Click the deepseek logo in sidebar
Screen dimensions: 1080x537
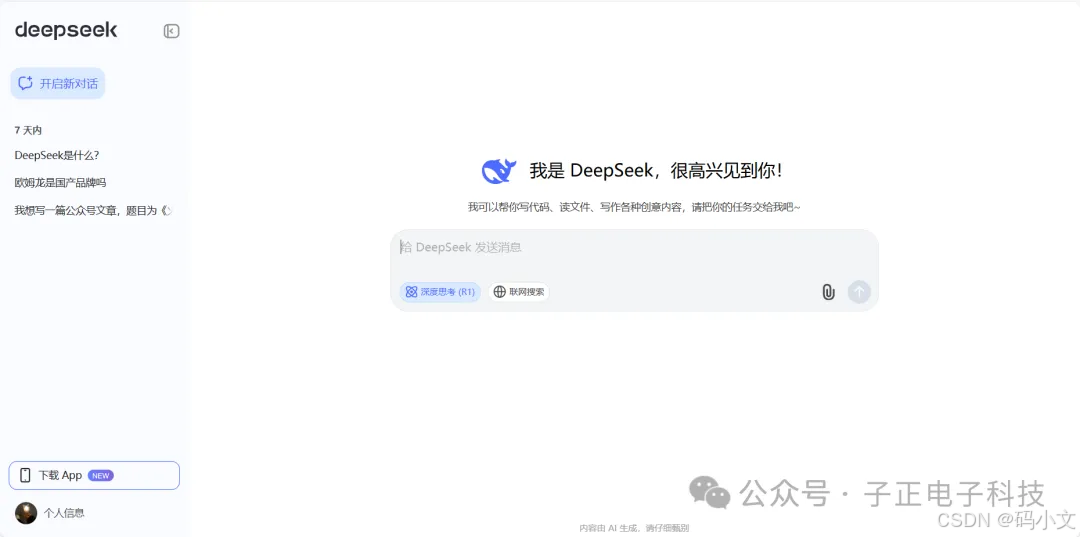coord(66,30)
